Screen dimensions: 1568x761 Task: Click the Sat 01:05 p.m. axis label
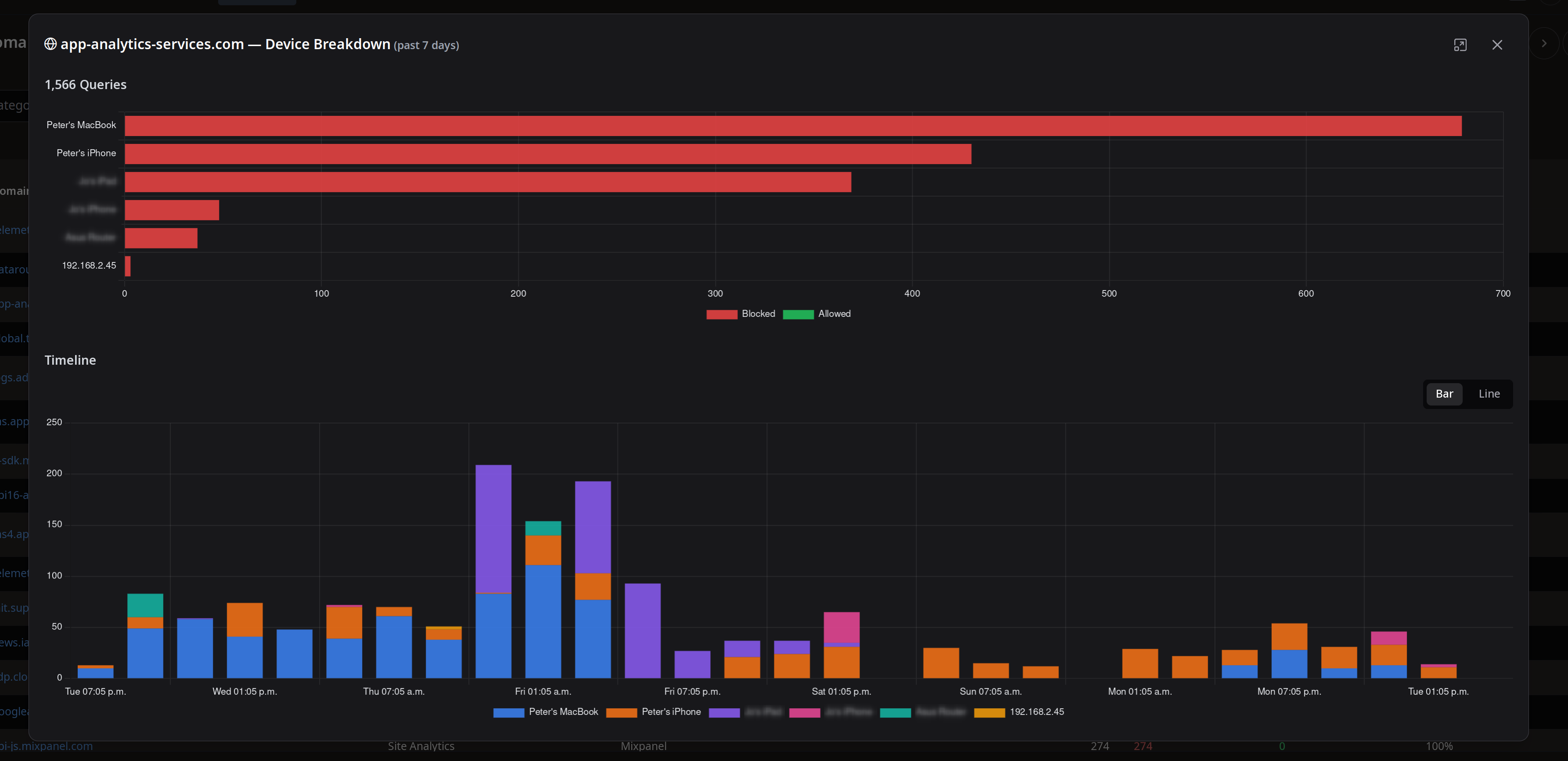click(x=841, y=692)
